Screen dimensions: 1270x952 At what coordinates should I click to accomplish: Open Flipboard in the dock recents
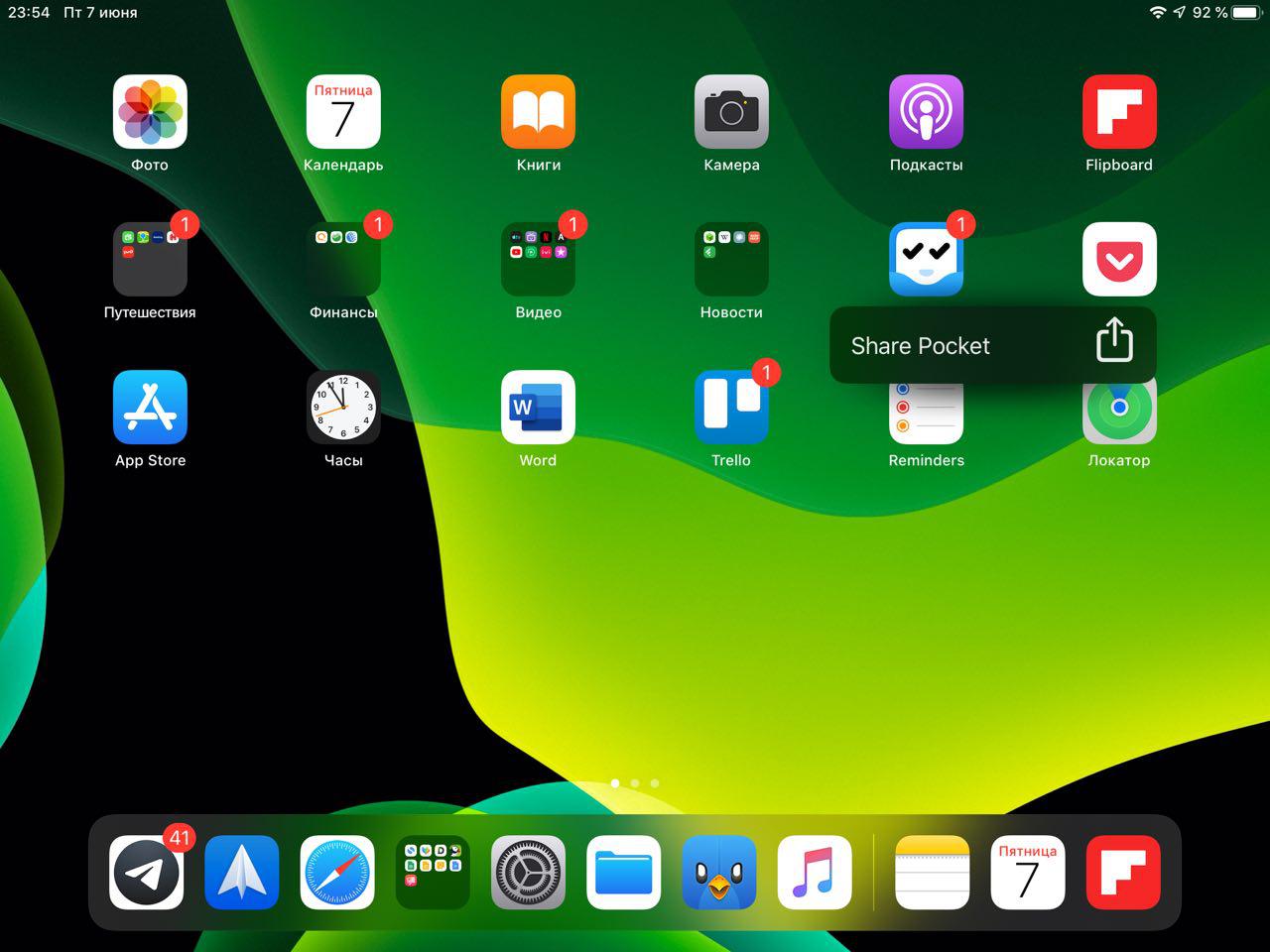coord(1123,873)
